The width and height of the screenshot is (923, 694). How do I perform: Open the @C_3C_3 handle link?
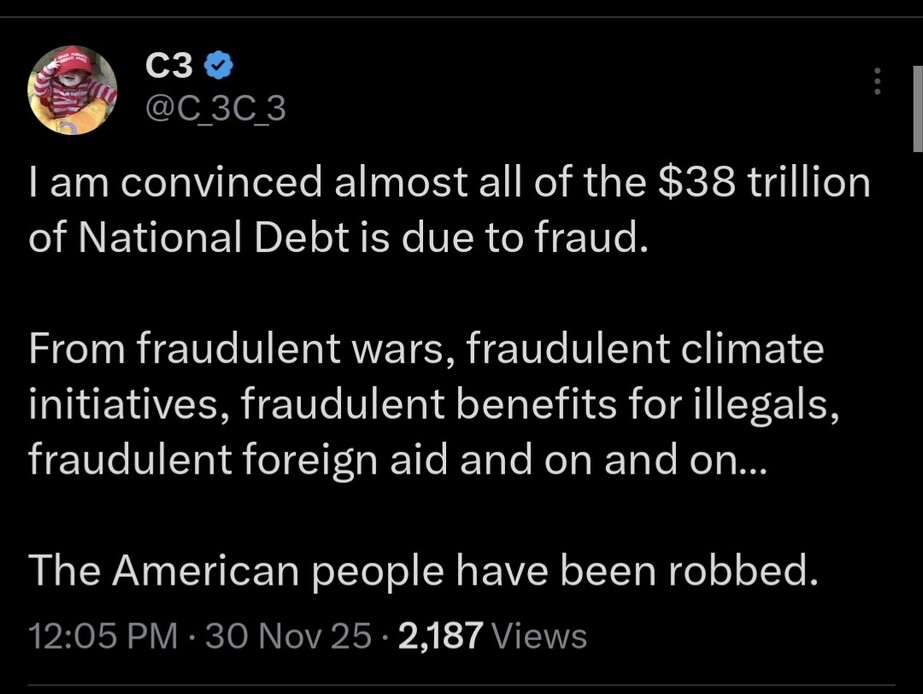215,109
